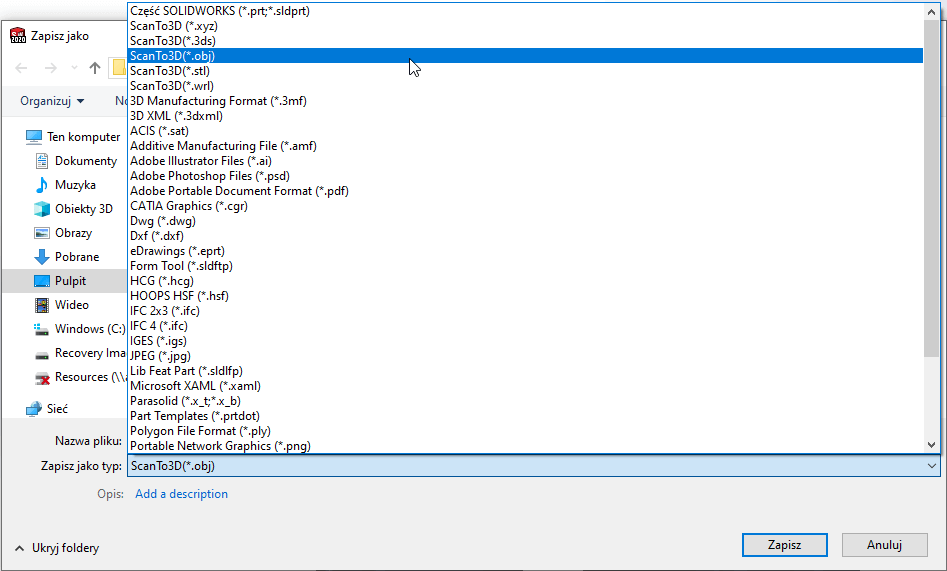Click the Sieć network icon
This screenshot has height=571, width=947.
tap(34, 410)
